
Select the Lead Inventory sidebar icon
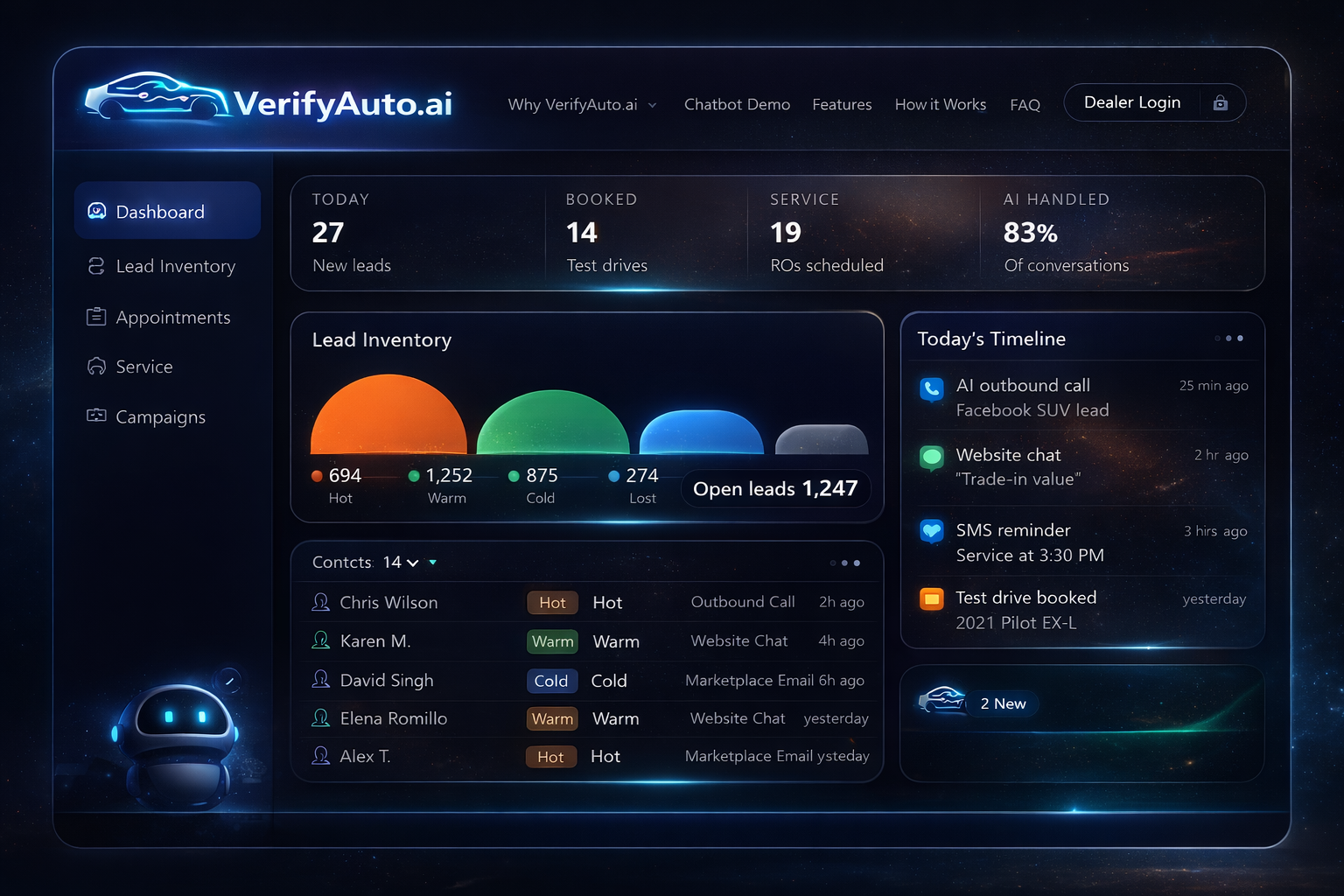(96, 266)
